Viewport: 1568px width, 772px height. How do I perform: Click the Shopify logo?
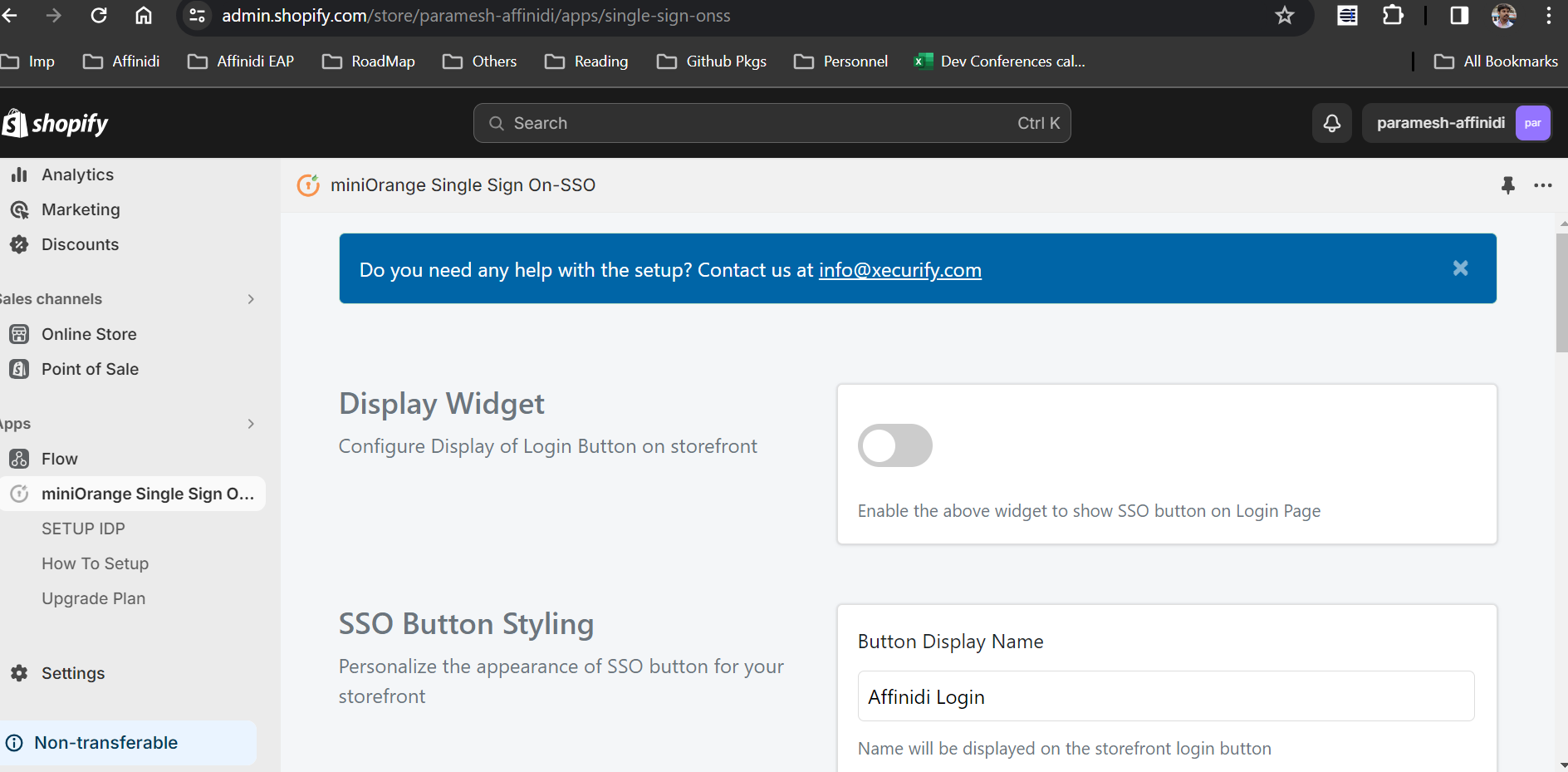(x=56, y=123)
